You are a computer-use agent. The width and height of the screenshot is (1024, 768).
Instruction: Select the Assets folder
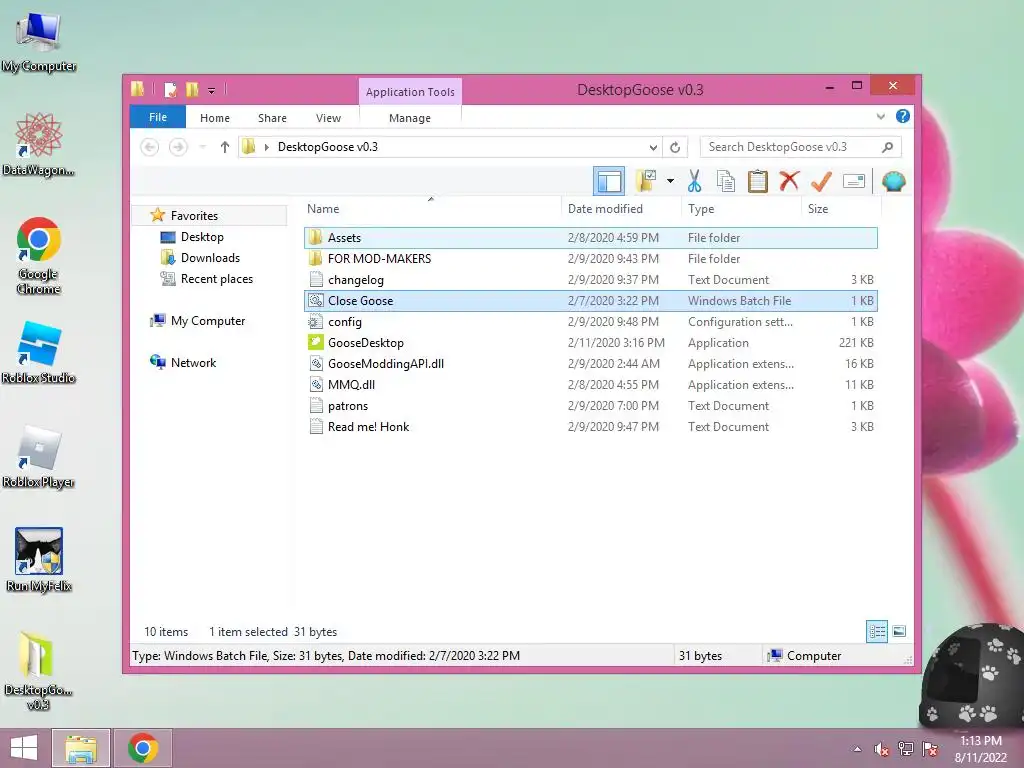click(590, 238)
